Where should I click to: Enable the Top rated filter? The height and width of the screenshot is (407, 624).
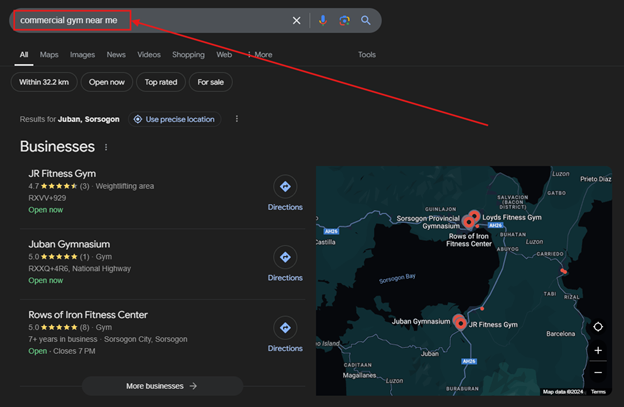click(161, 82)
